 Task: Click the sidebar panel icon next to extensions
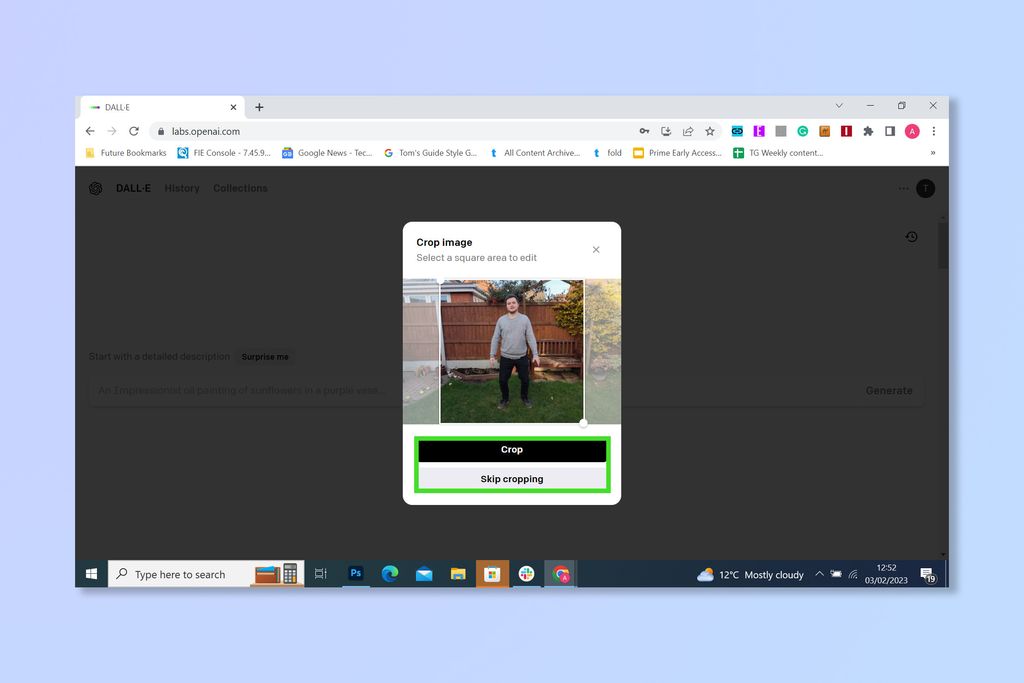click(x=890, y=131)
